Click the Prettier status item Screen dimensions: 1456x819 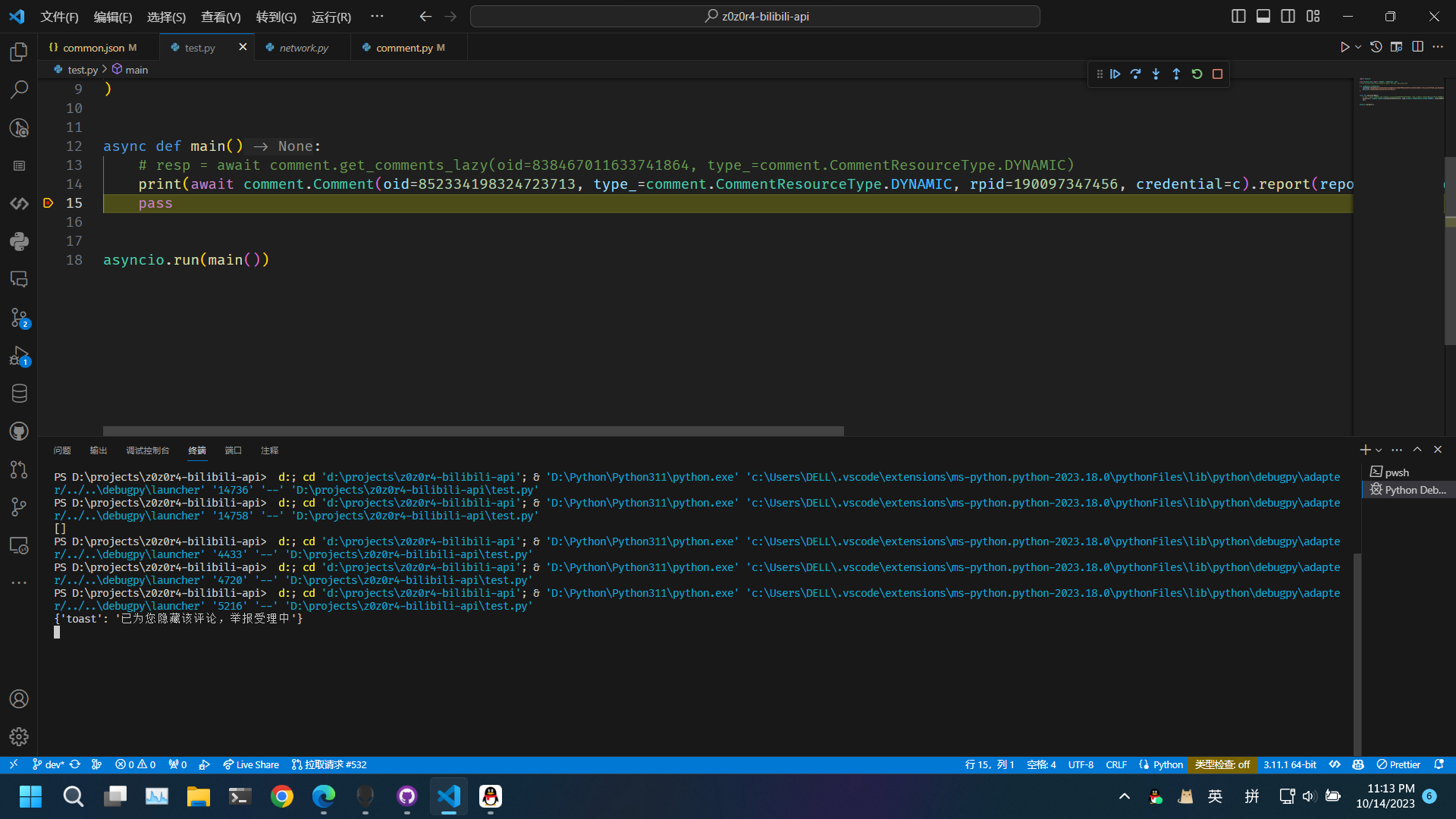click(1398, 764)
